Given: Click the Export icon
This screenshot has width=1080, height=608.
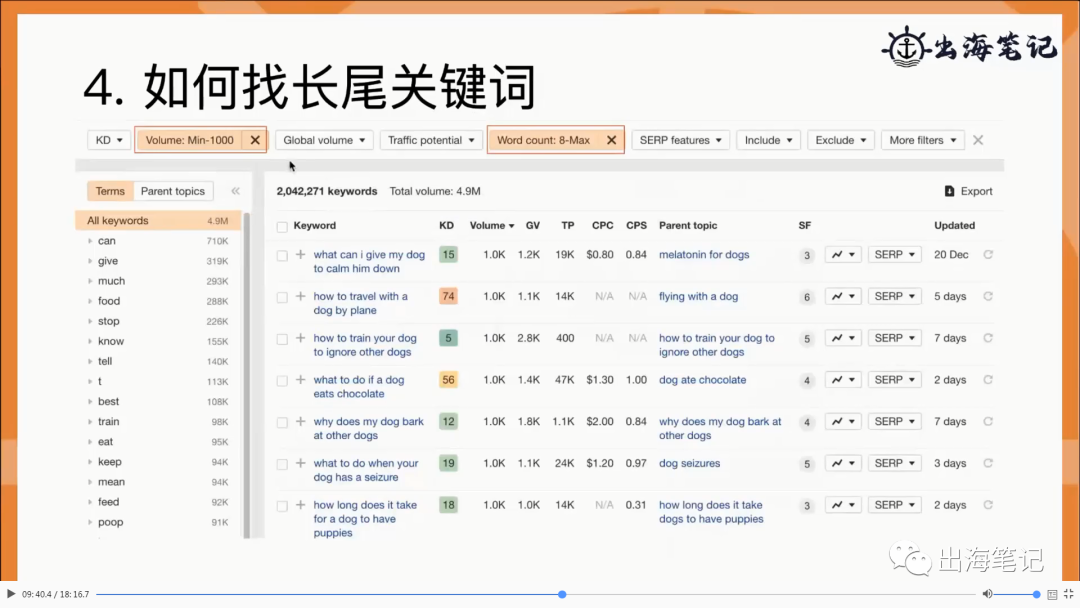Looking at the screenshot, I should tap(949, 191).
